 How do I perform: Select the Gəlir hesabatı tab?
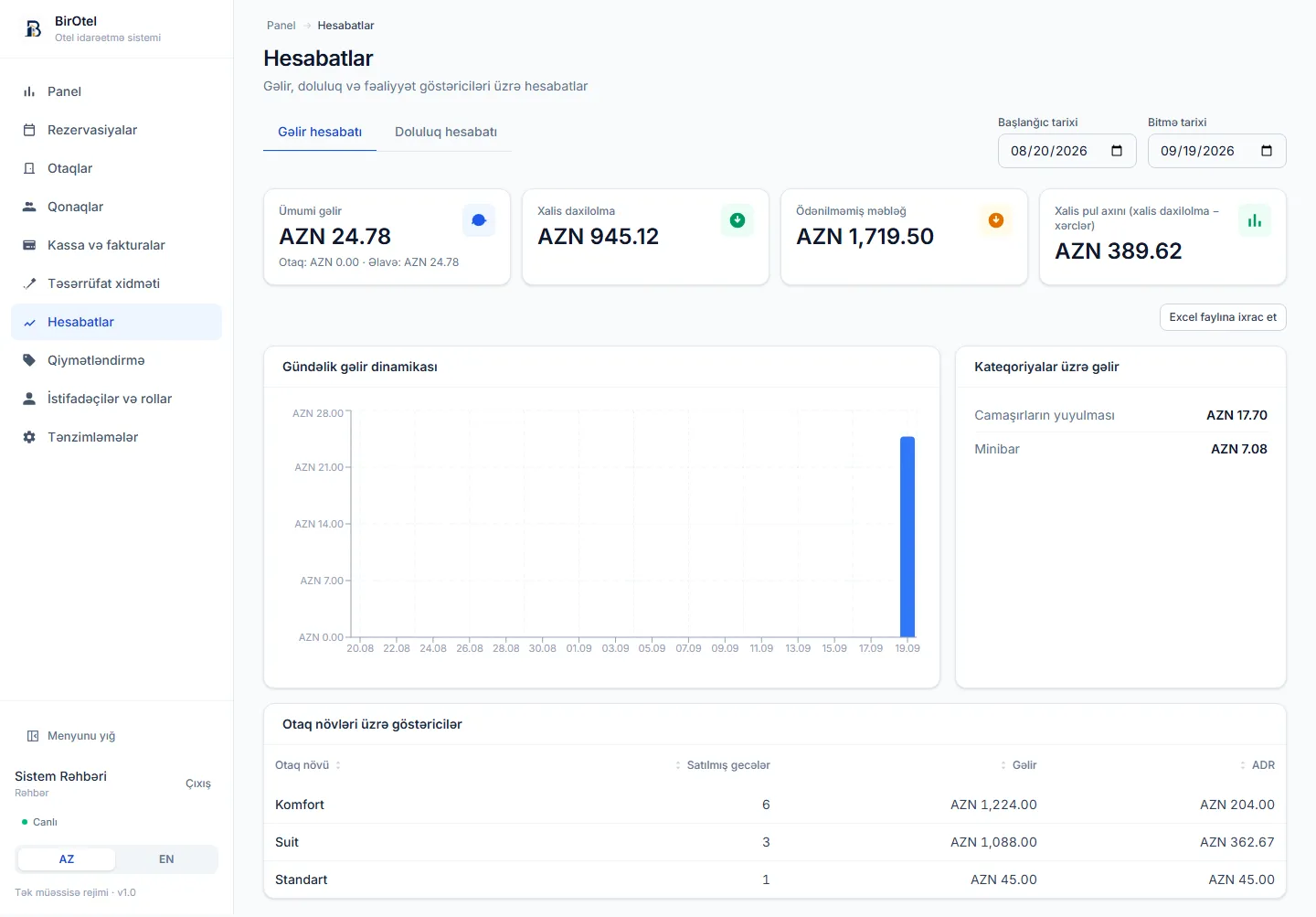point(320,132)
